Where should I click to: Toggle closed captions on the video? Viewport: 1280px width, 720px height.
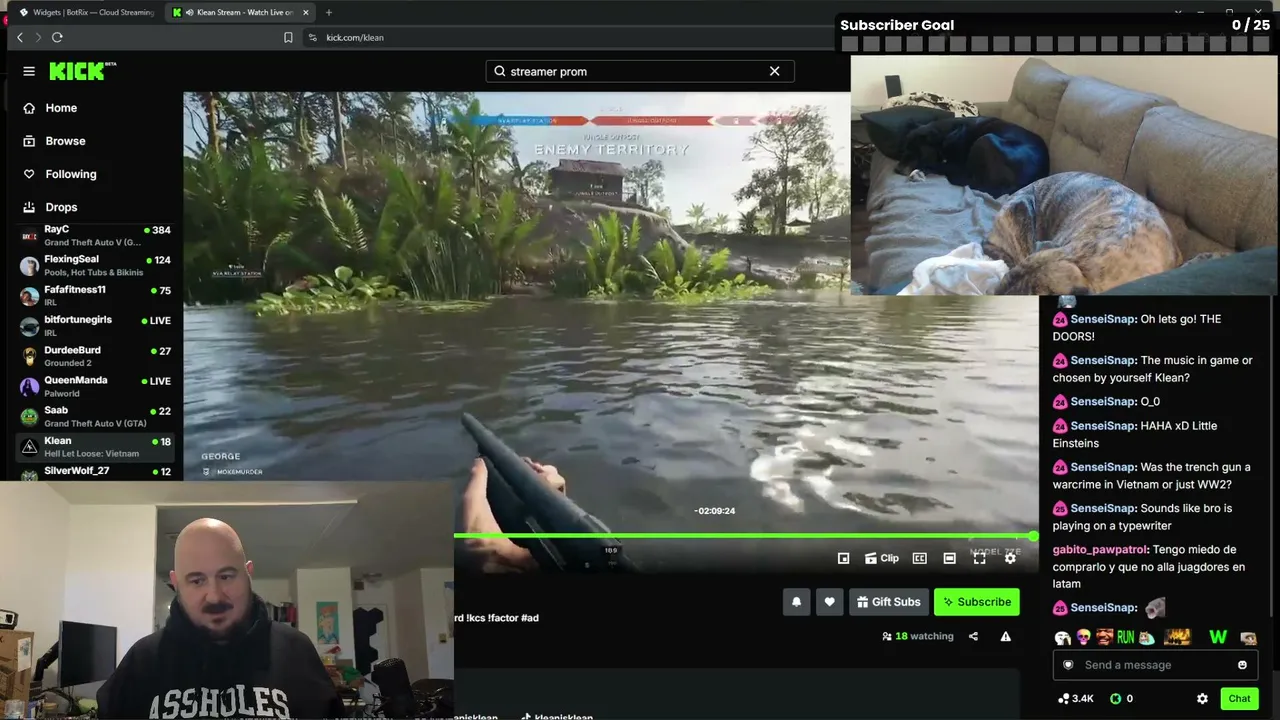coord(919,558)
